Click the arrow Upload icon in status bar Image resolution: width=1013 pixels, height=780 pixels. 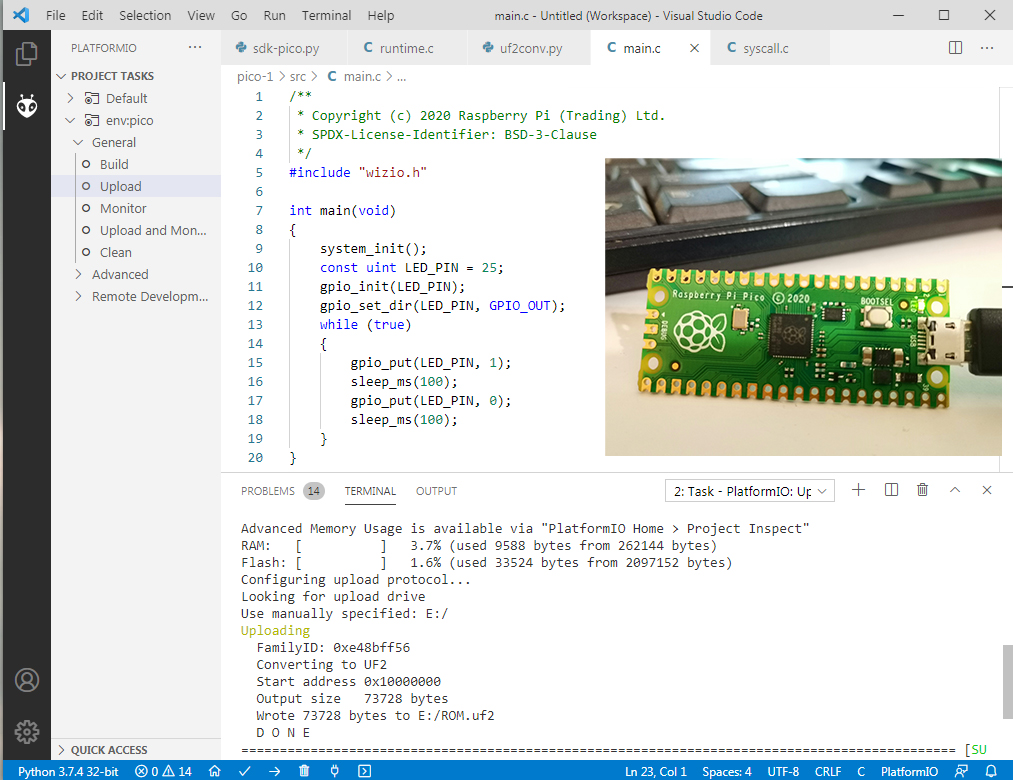click(273, 771)
